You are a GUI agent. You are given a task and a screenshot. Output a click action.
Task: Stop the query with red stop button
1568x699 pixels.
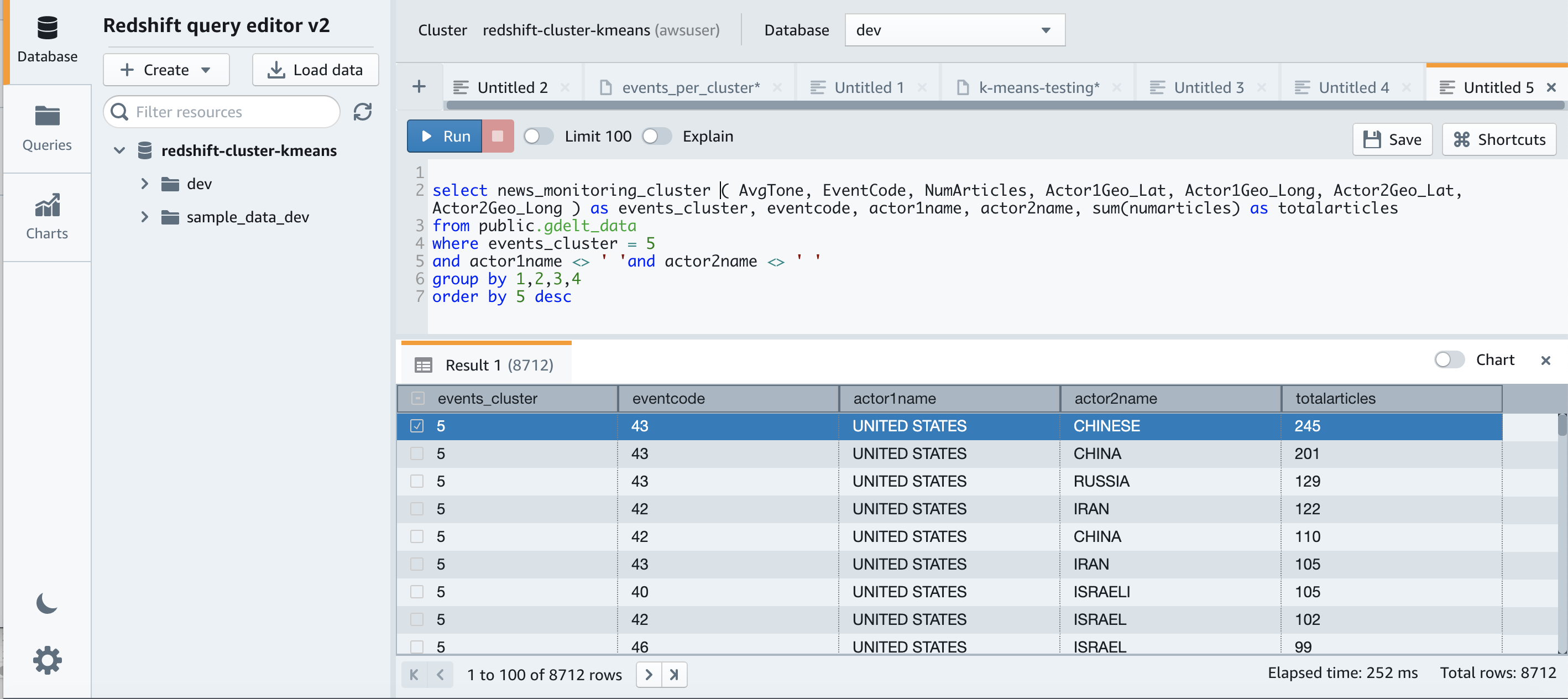497,137
